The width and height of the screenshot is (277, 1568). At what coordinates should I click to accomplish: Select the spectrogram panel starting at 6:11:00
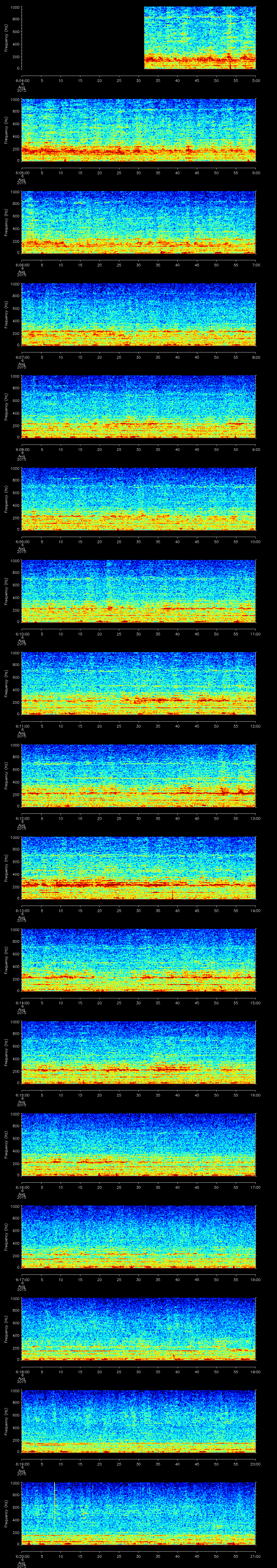tap(139, 683)
